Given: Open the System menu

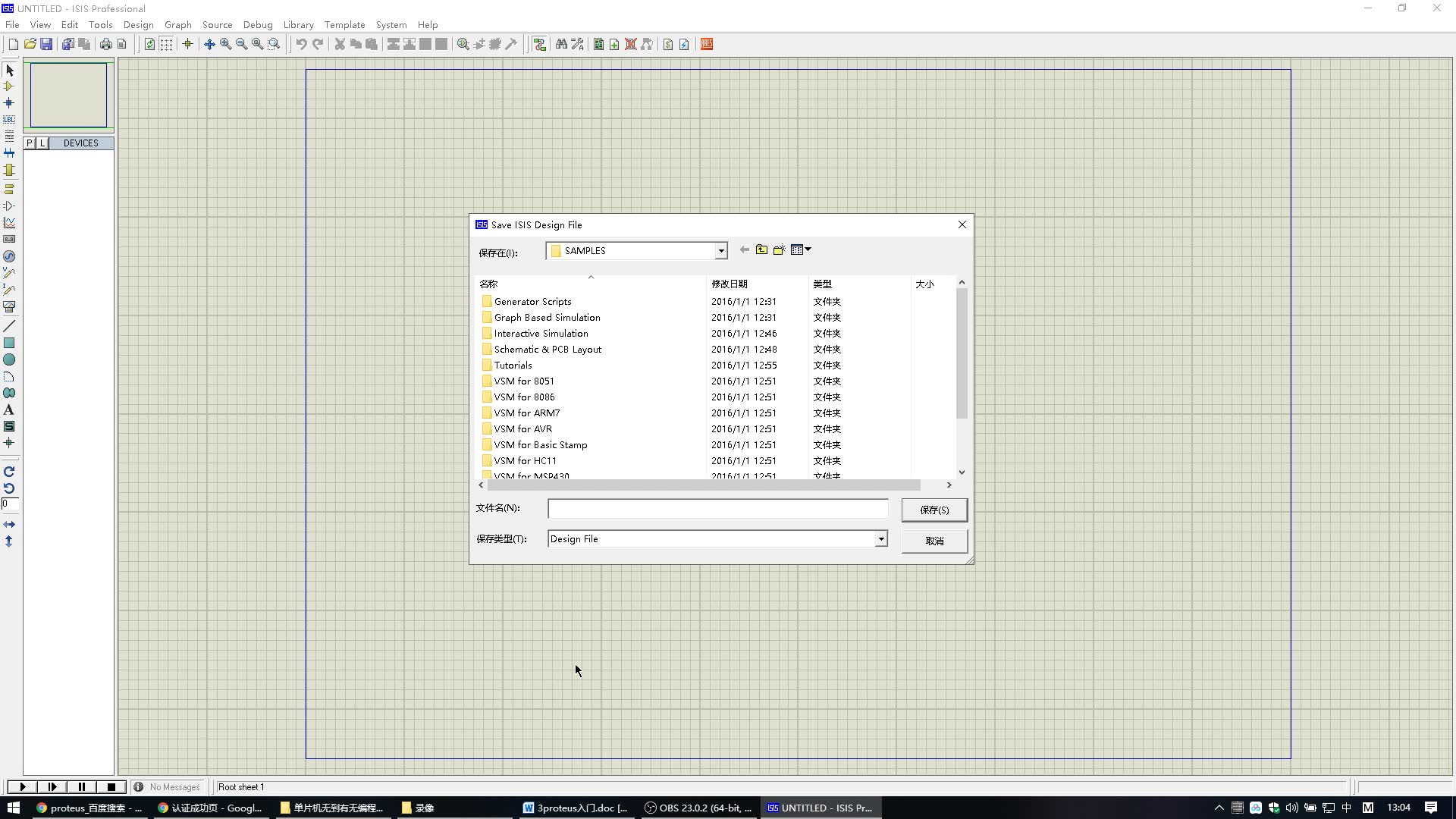Looking at the screenshot, I should click(391, 24).
